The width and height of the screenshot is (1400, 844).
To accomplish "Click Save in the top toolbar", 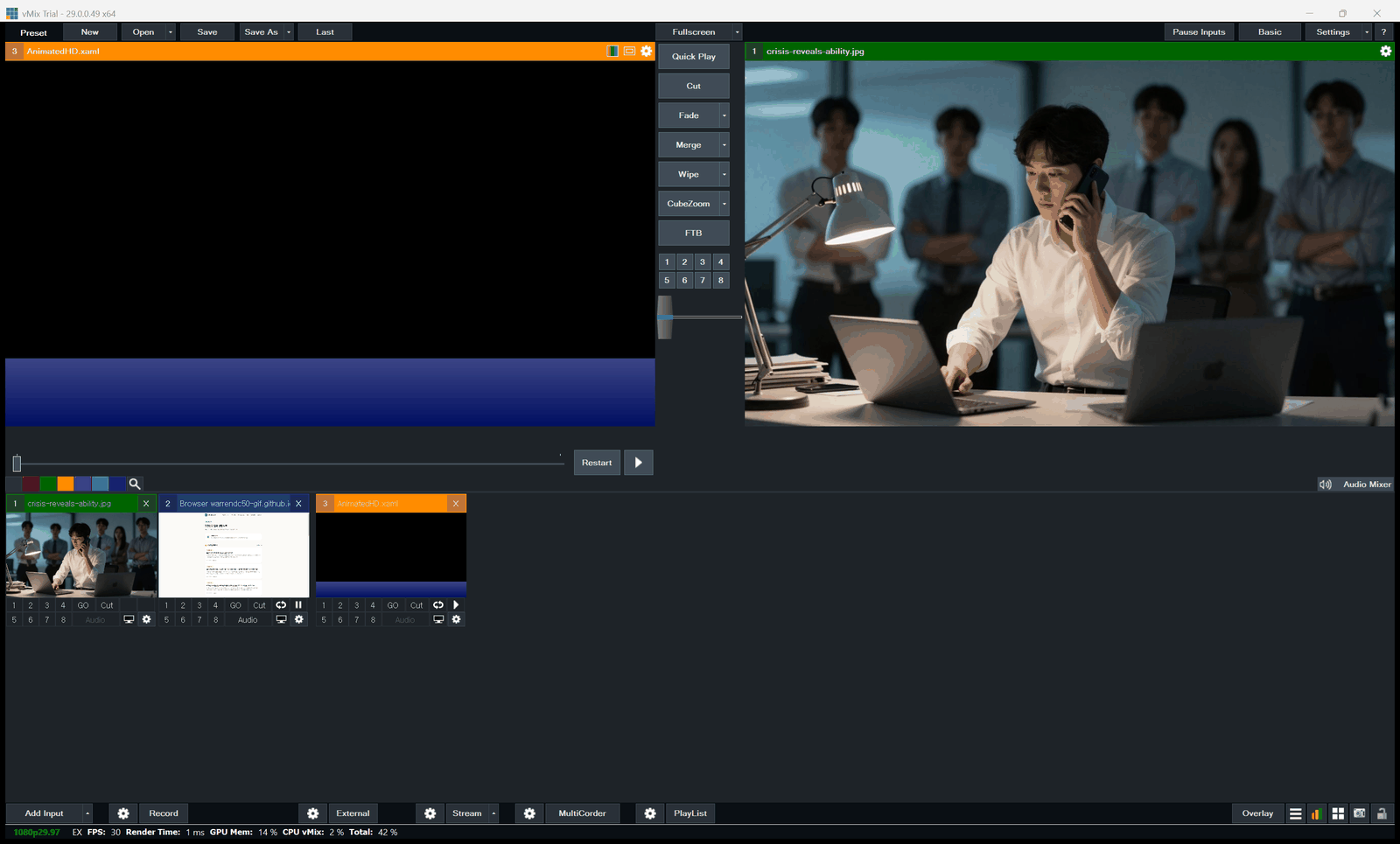I will coord(207,32).
